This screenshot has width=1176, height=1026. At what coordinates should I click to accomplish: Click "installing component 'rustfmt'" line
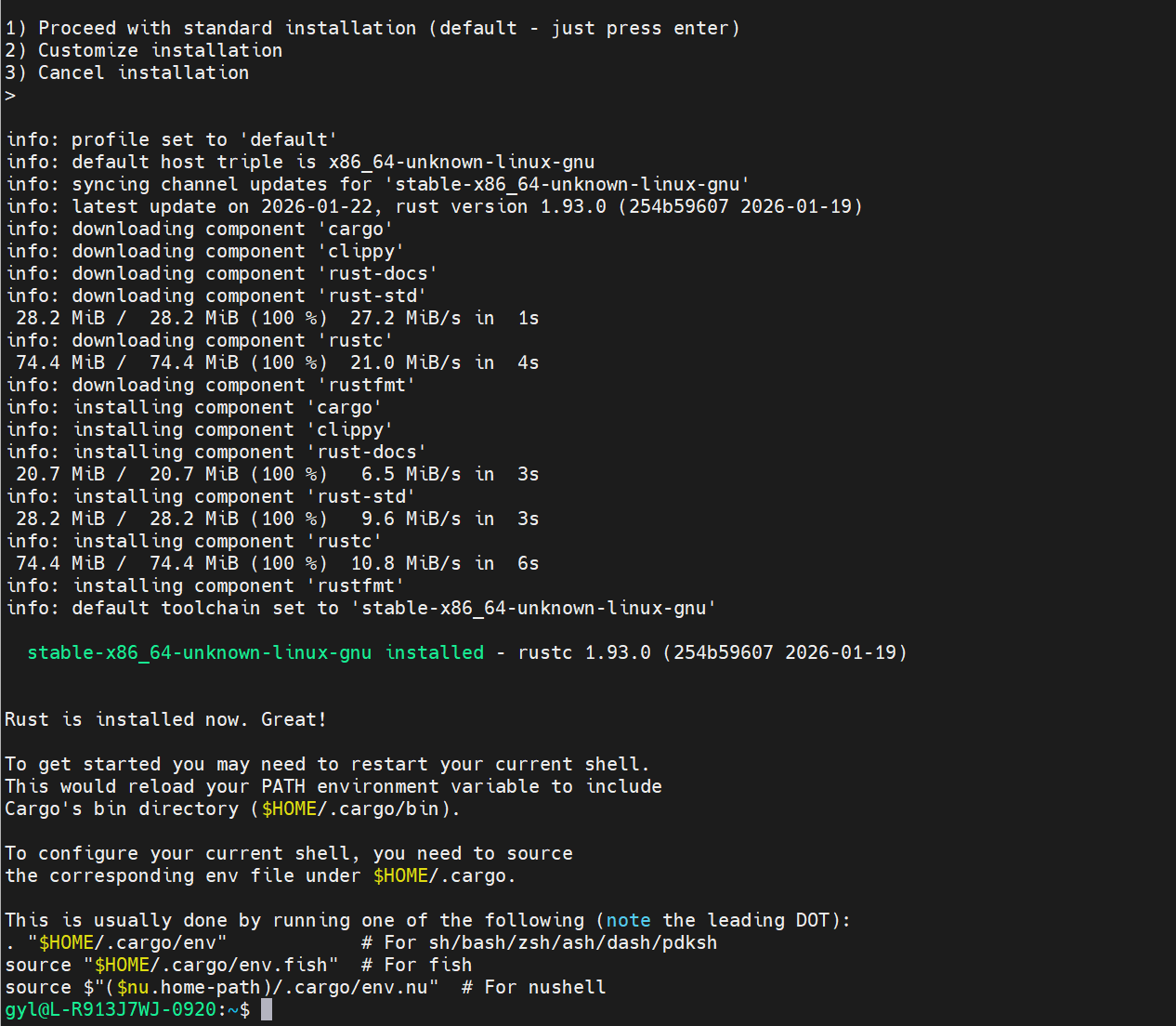click(x=205, y=585)
